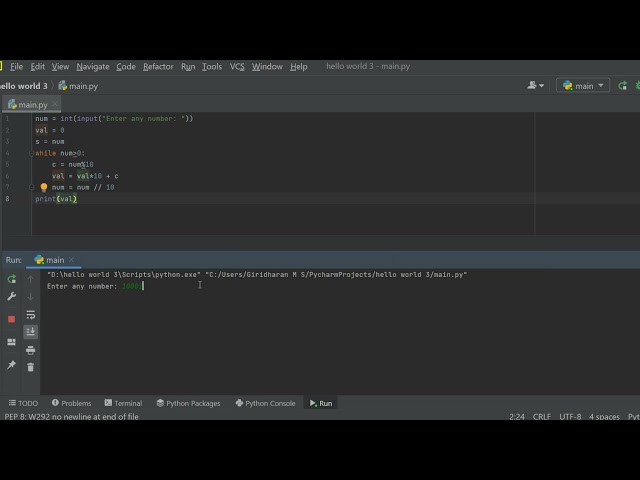Open the Refactor menu

point(158,67)
